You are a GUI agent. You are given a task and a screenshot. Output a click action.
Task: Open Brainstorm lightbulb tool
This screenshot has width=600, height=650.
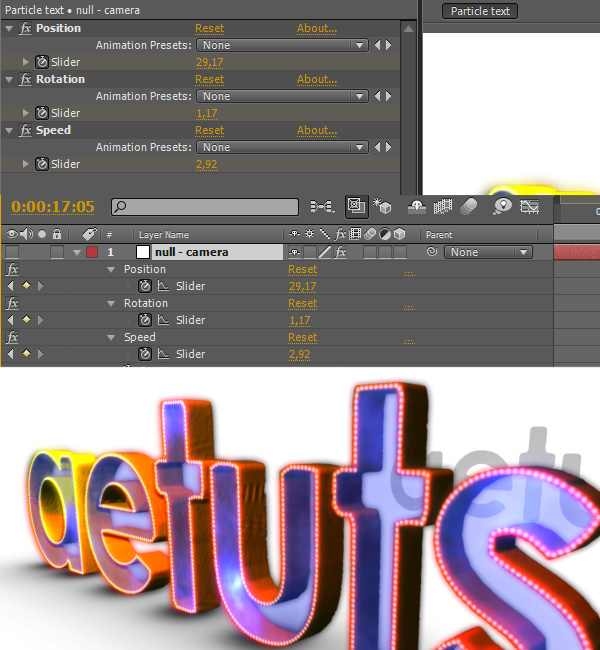(502, 206)
